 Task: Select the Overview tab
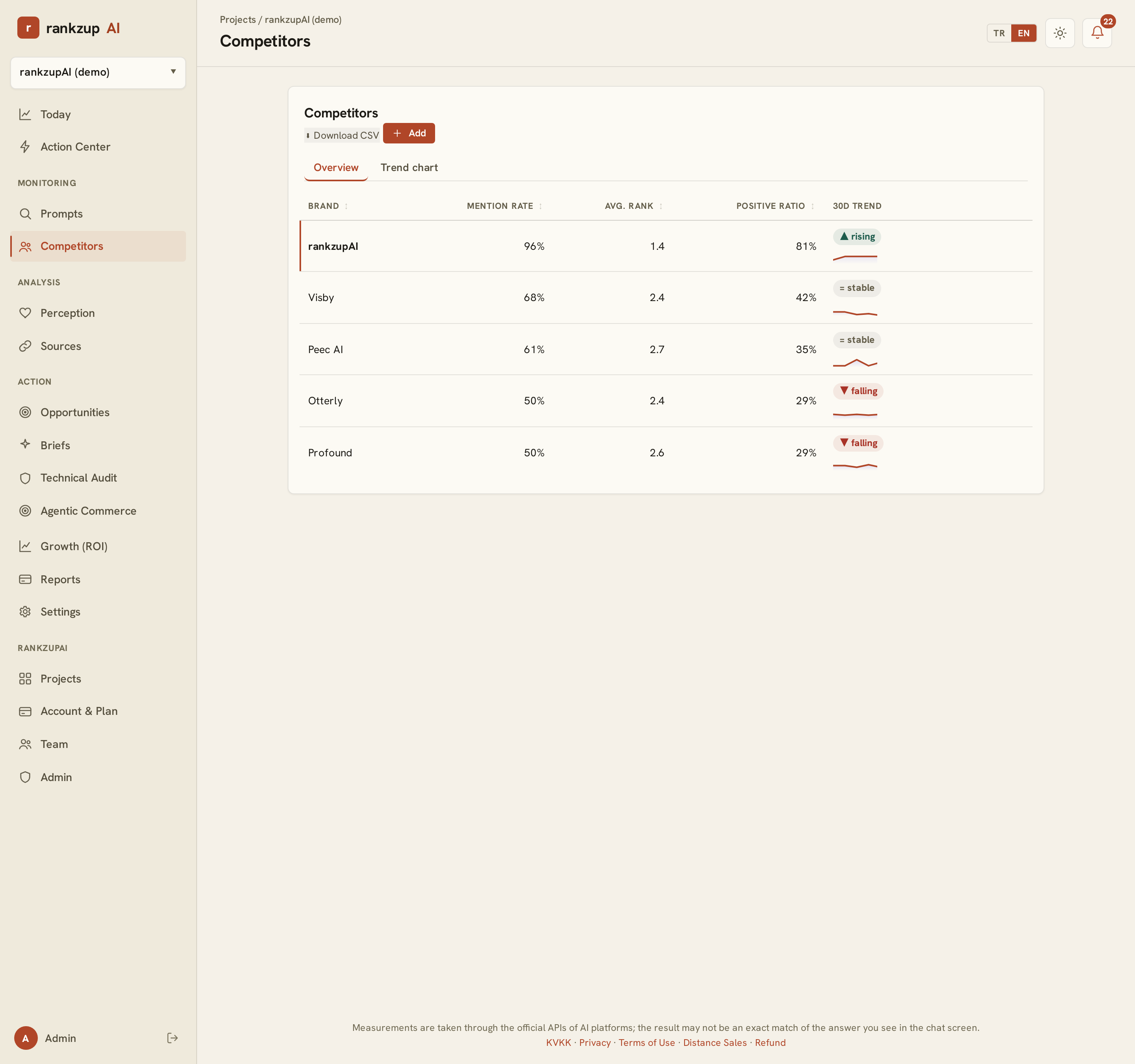point(336,168)
